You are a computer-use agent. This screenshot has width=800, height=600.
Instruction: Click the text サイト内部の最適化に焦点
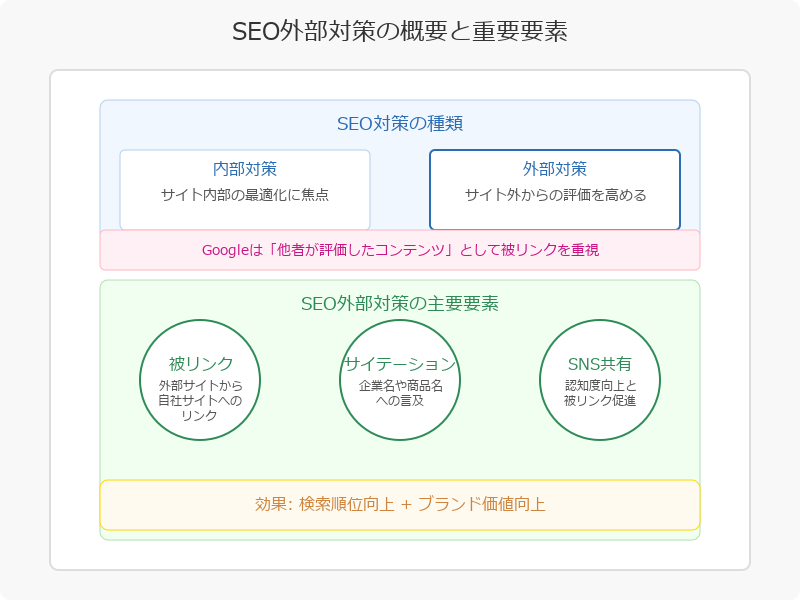245,195
